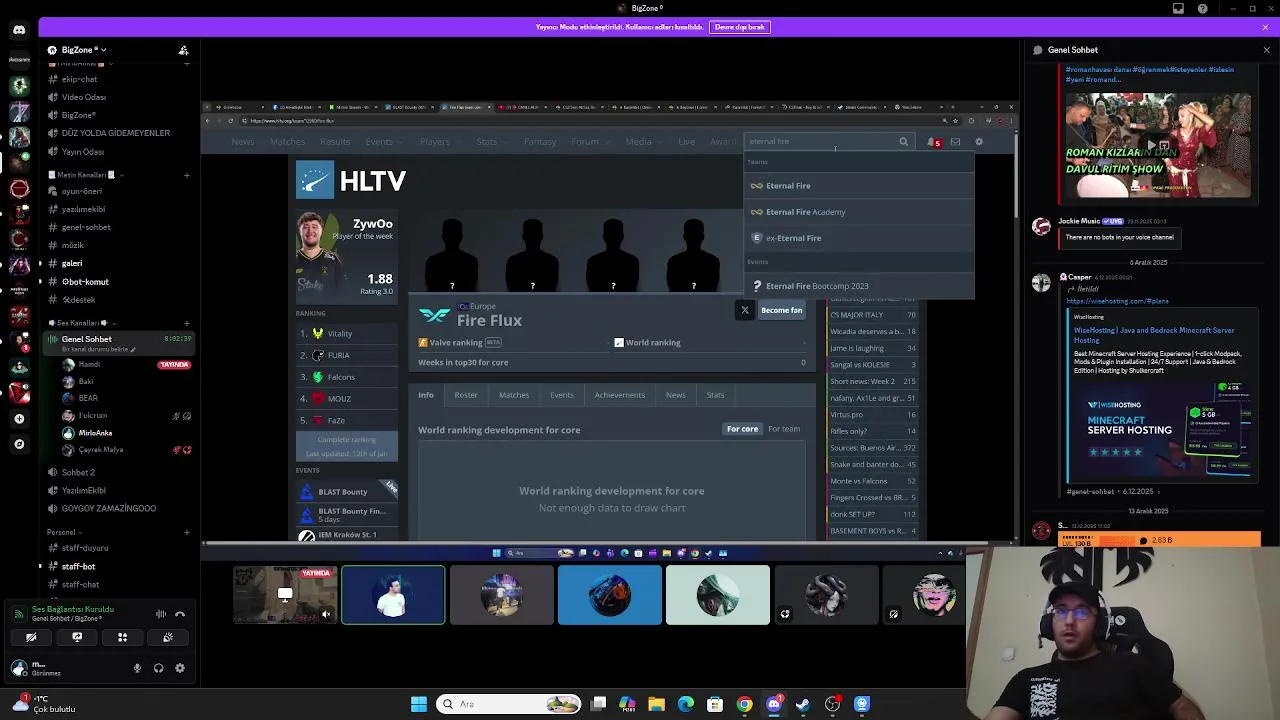Click the Roman Kızları video thumbnail
This screenshot has height=720, width=1280.
[1158, 145]
